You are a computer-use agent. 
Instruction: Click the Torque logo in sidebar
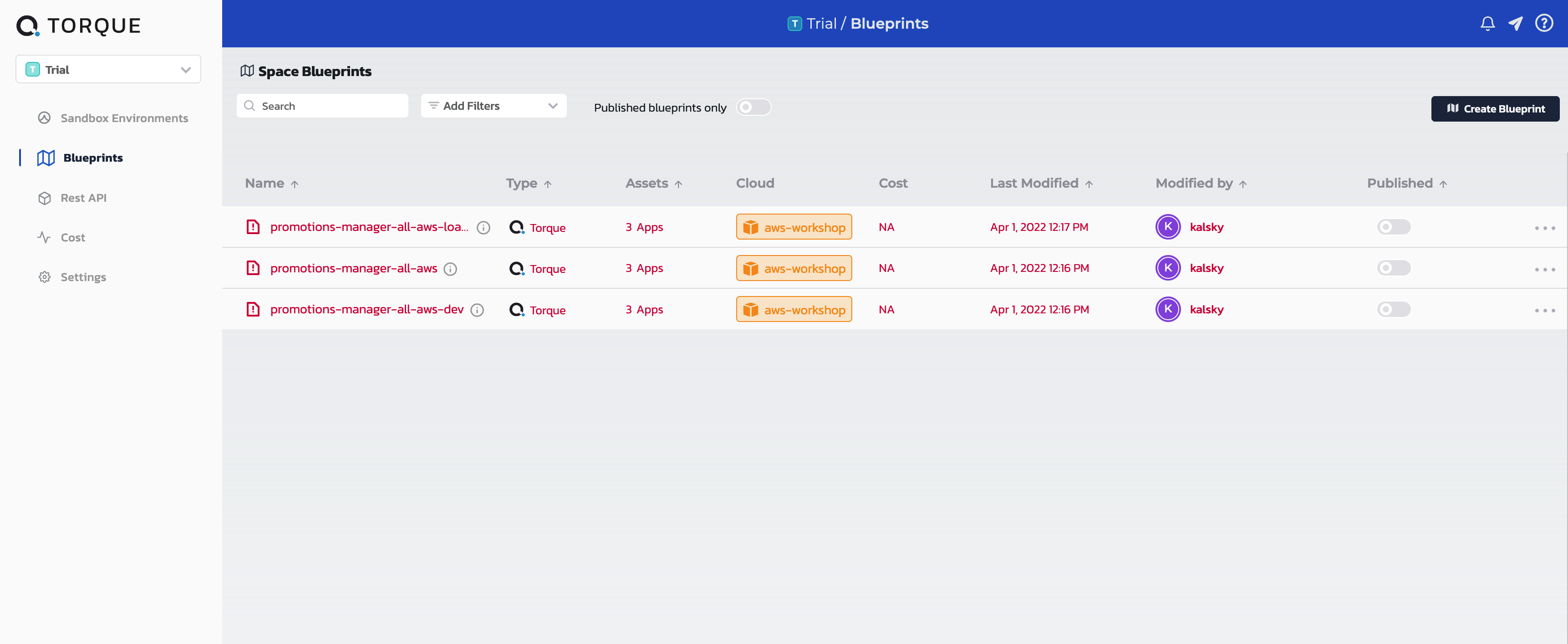pos(78,26)
